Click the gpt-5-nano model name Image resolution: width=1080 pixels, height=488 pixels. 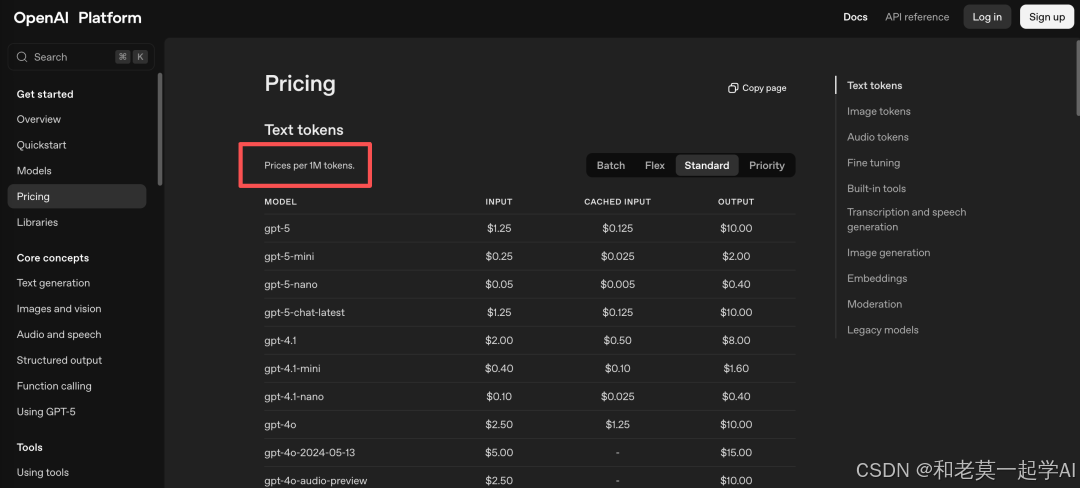point(291,284)
